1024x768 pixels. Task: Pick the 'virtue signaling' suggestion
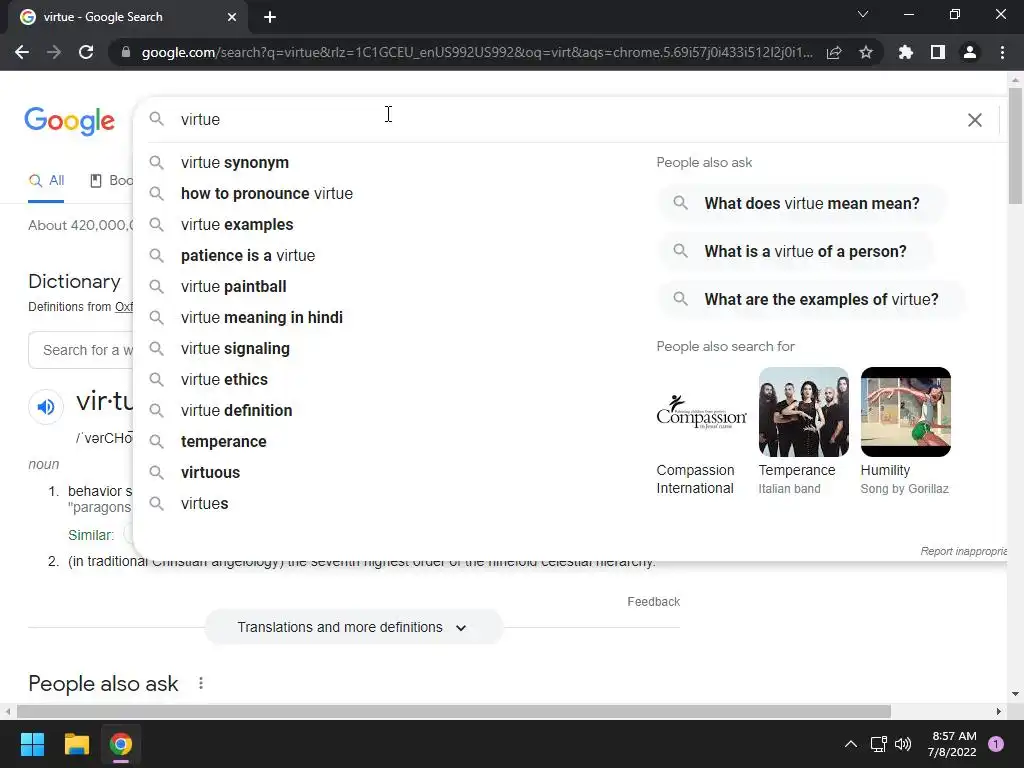click(235, 349)
